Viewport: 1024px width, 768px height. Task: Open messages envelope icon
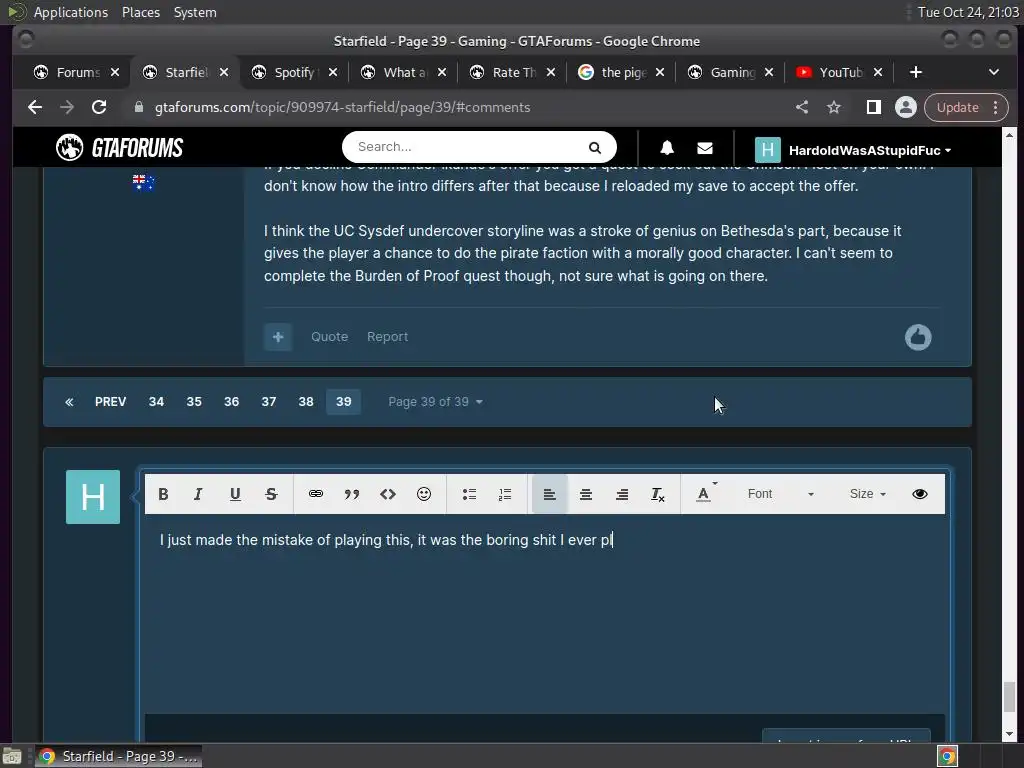pos(705,148)
